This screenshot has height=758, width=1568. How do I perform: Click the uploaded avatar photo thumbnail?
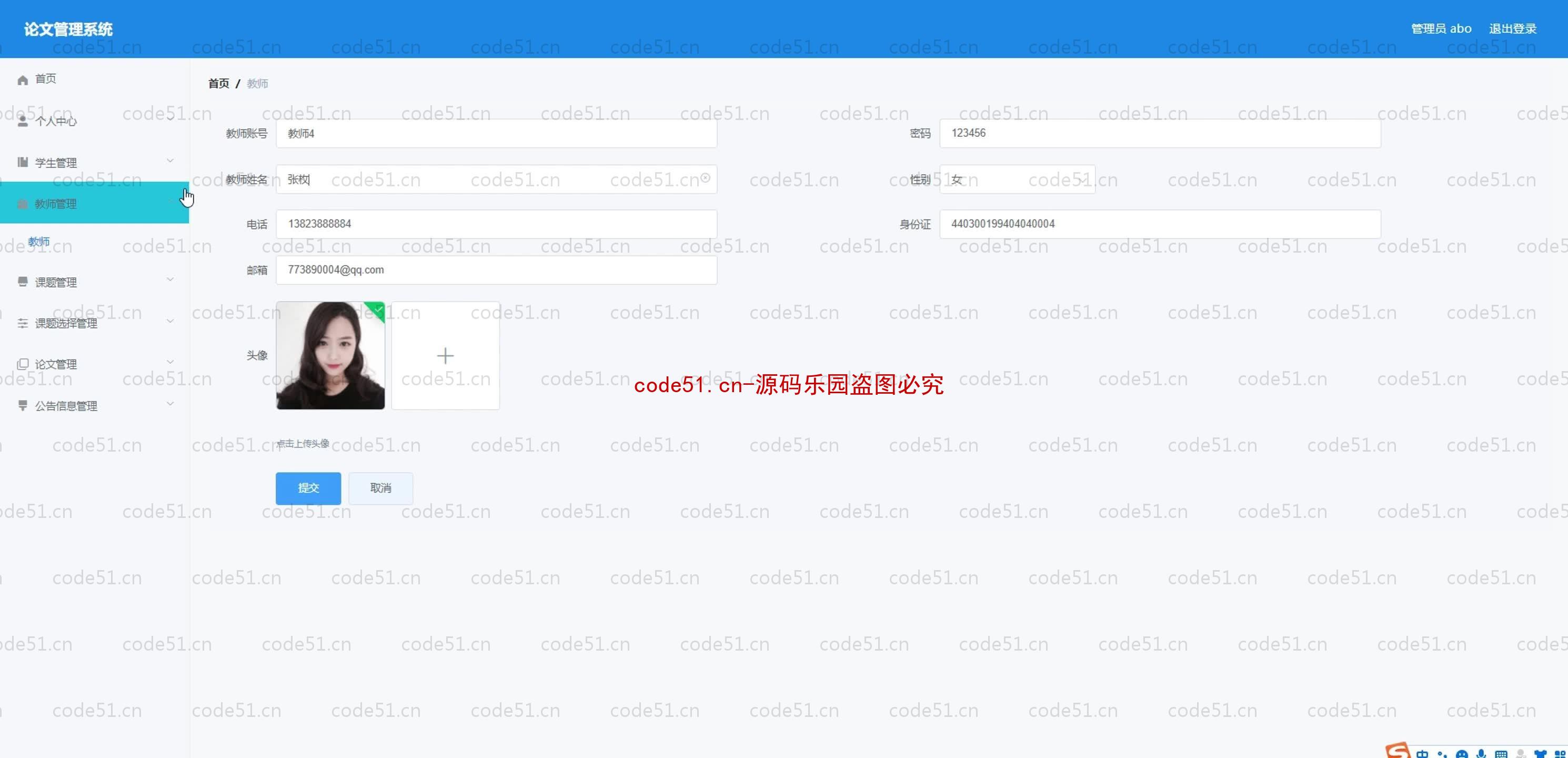tap(330, 355)
